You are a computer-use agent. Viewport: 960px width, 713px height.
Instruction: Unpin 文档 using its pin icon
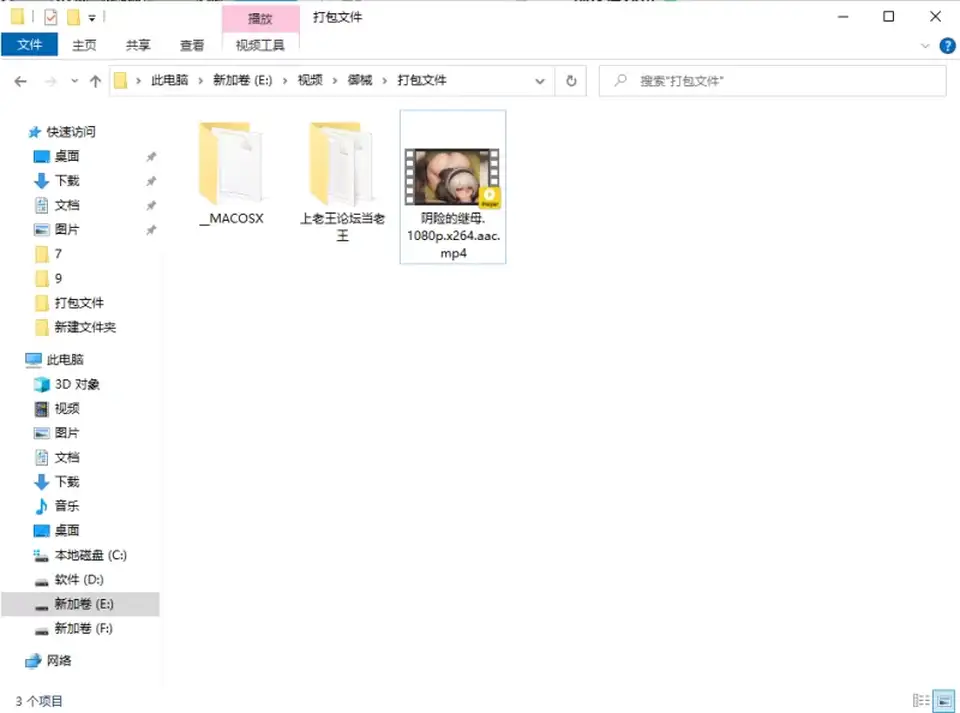point(151,206)
